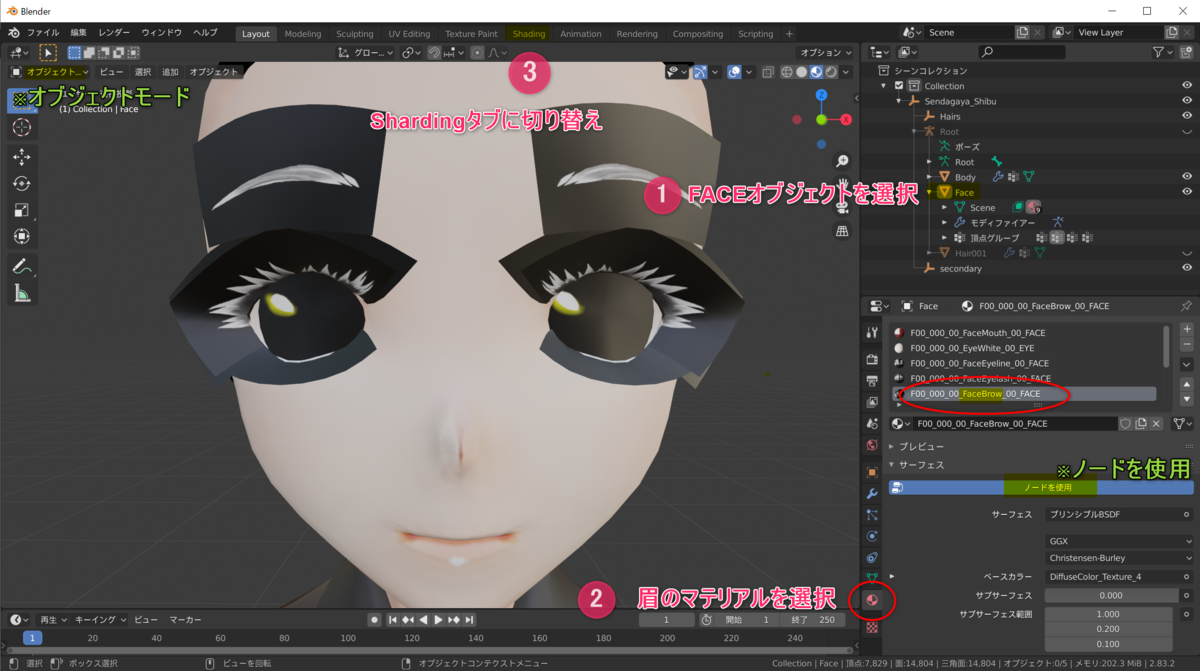Open the Object Mode dropdown
Viewport: 1200px width, 671px height.
point(50,72)
